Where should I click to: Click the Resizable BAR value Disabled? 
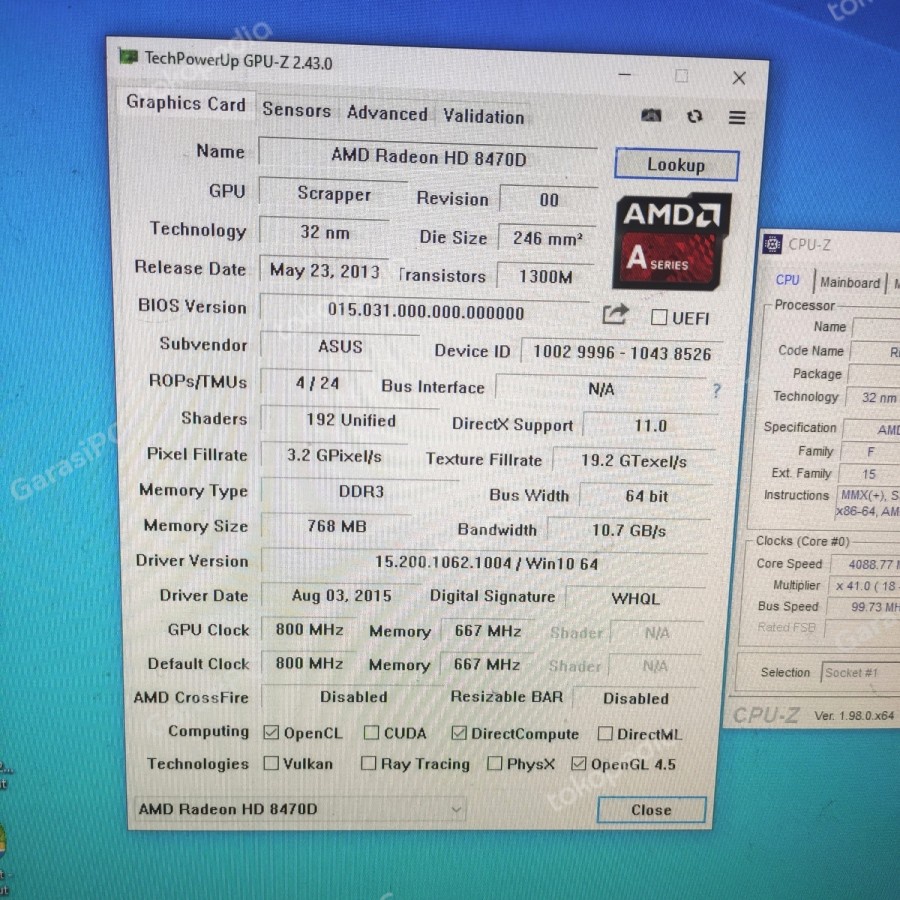coord(635,698)
